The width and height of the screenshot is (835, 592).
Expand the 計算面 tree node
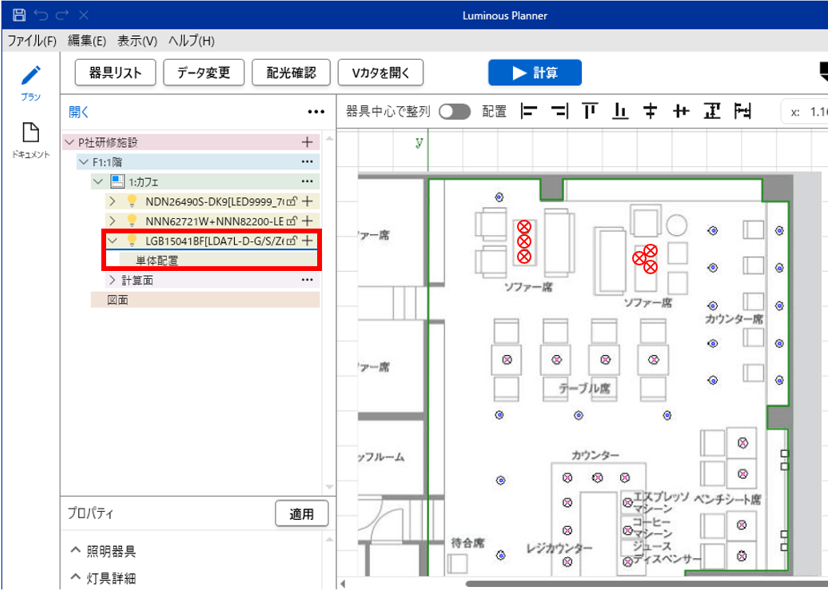[x=112, y=280]
